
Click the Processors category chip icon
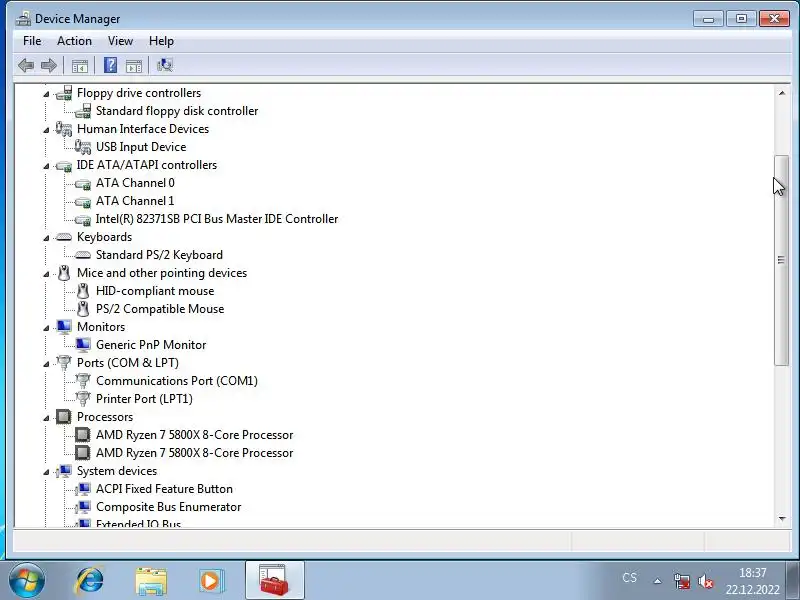point(64,417)
